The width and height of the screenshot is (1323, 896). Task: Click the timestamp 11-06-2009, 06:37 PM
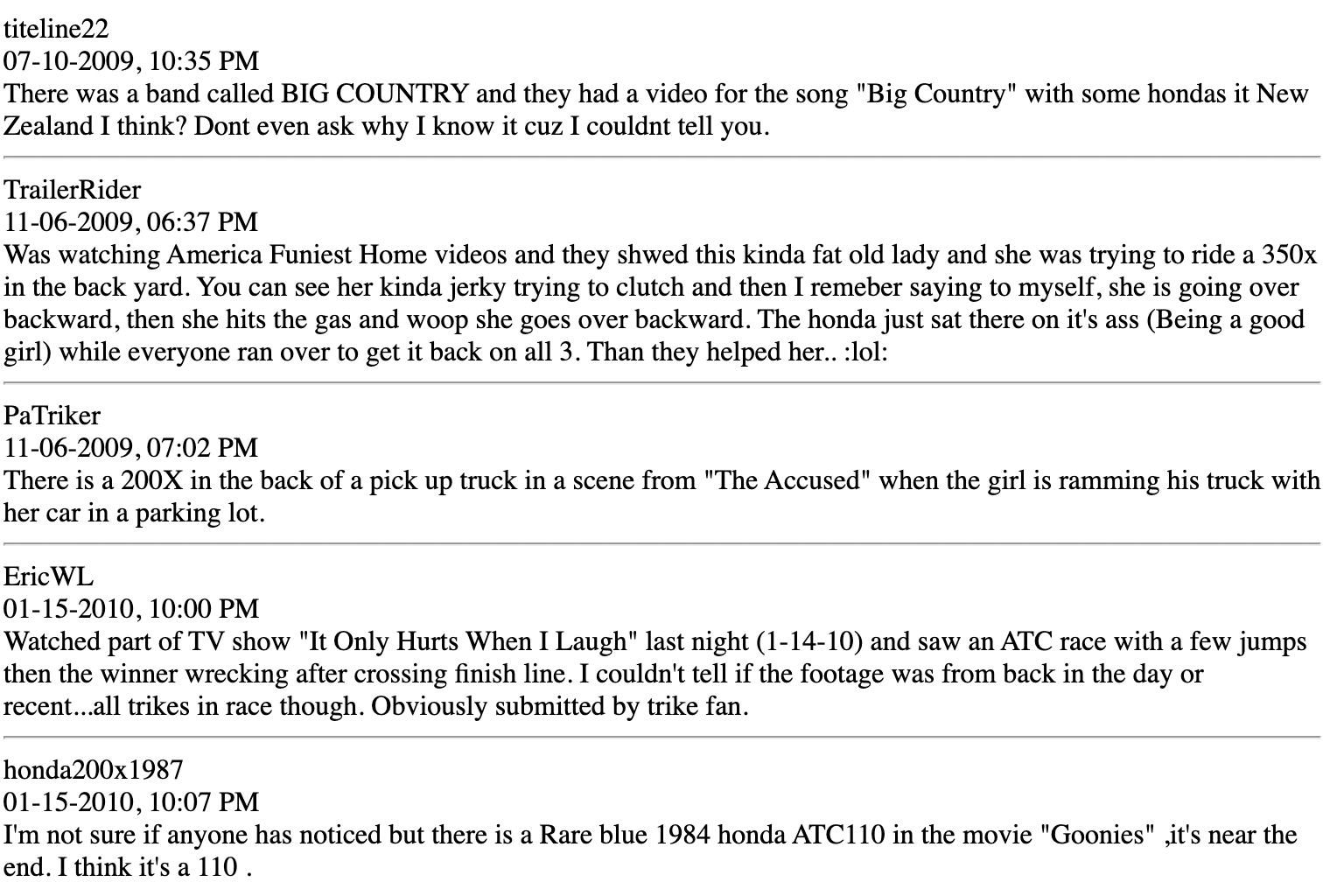coord(131,222)
